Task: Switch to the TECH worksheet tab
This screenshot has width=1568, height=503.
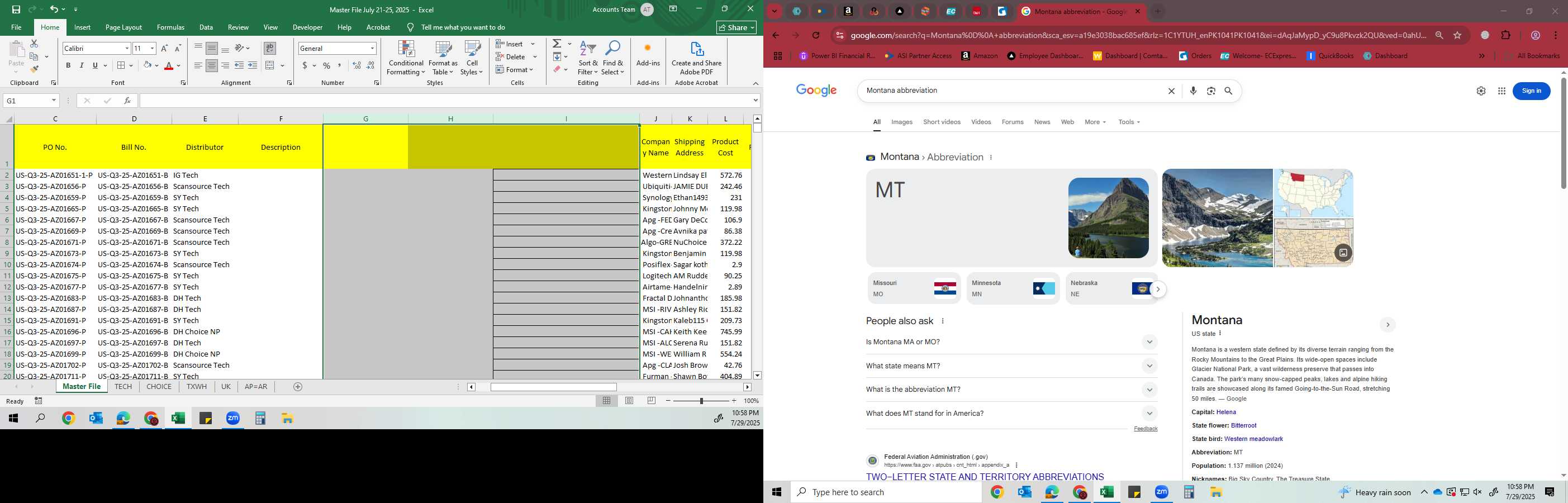Action: [x=123, y=387]
